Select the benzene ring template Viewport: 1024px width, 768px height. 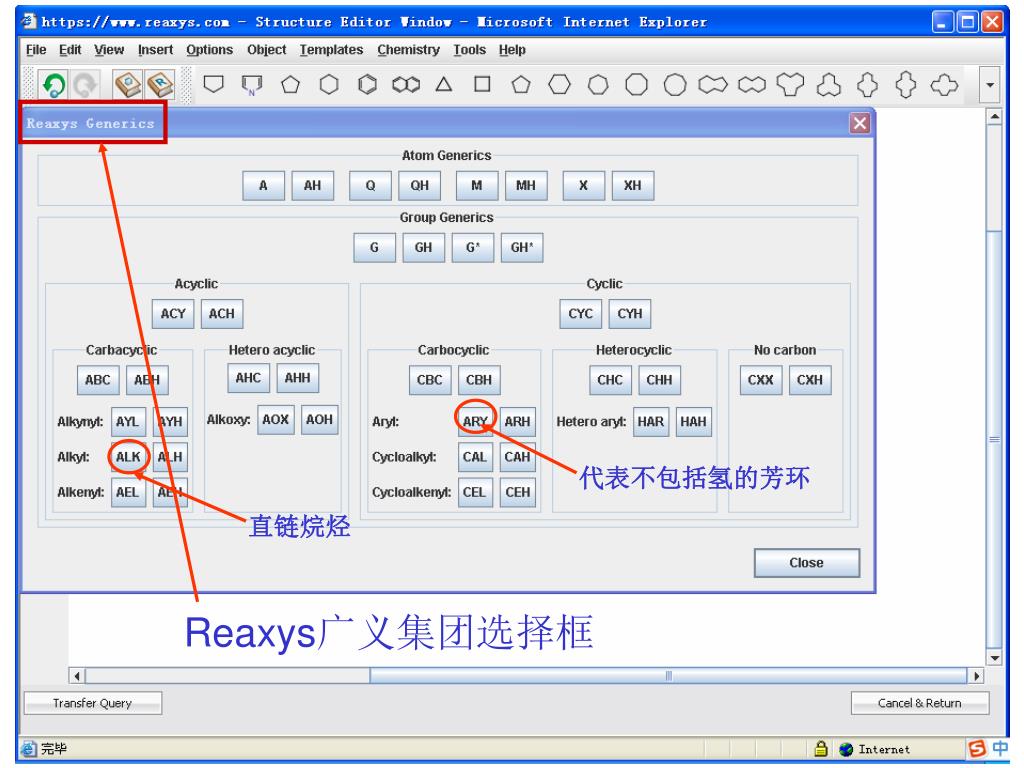click(368, 84)
